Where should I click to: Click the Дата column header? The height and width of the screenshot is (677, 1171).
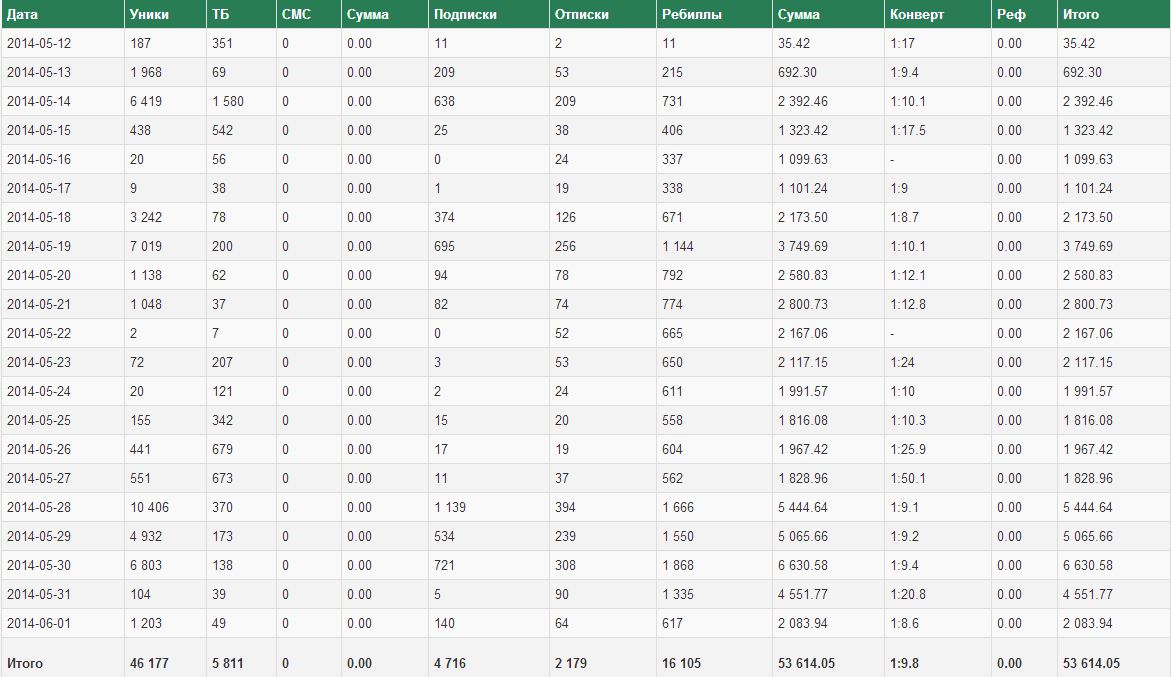point(22,15)
